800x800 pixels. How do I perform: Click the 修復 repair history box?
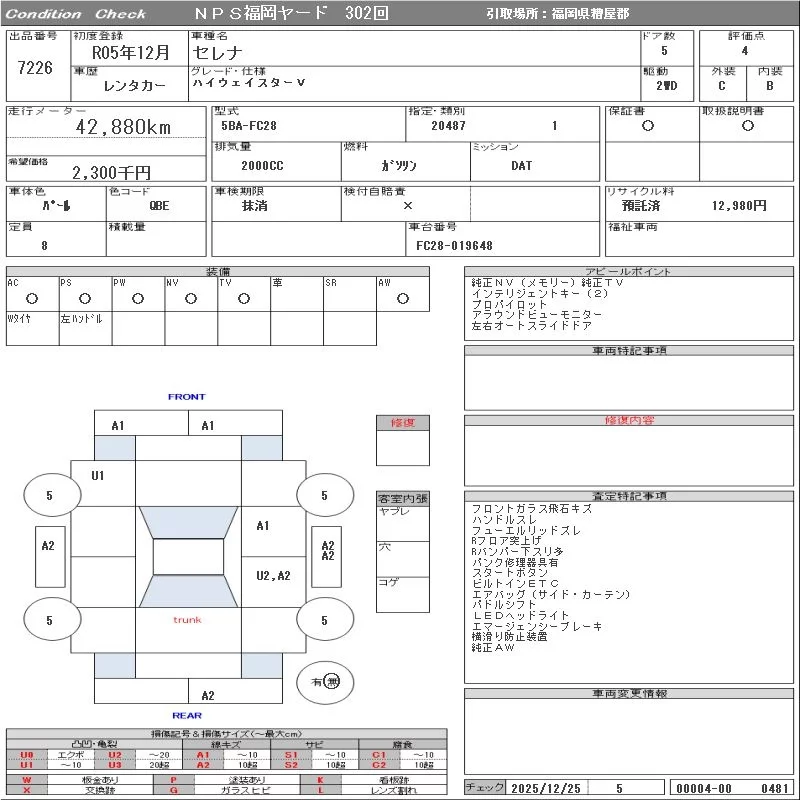(x=402, y=423)
